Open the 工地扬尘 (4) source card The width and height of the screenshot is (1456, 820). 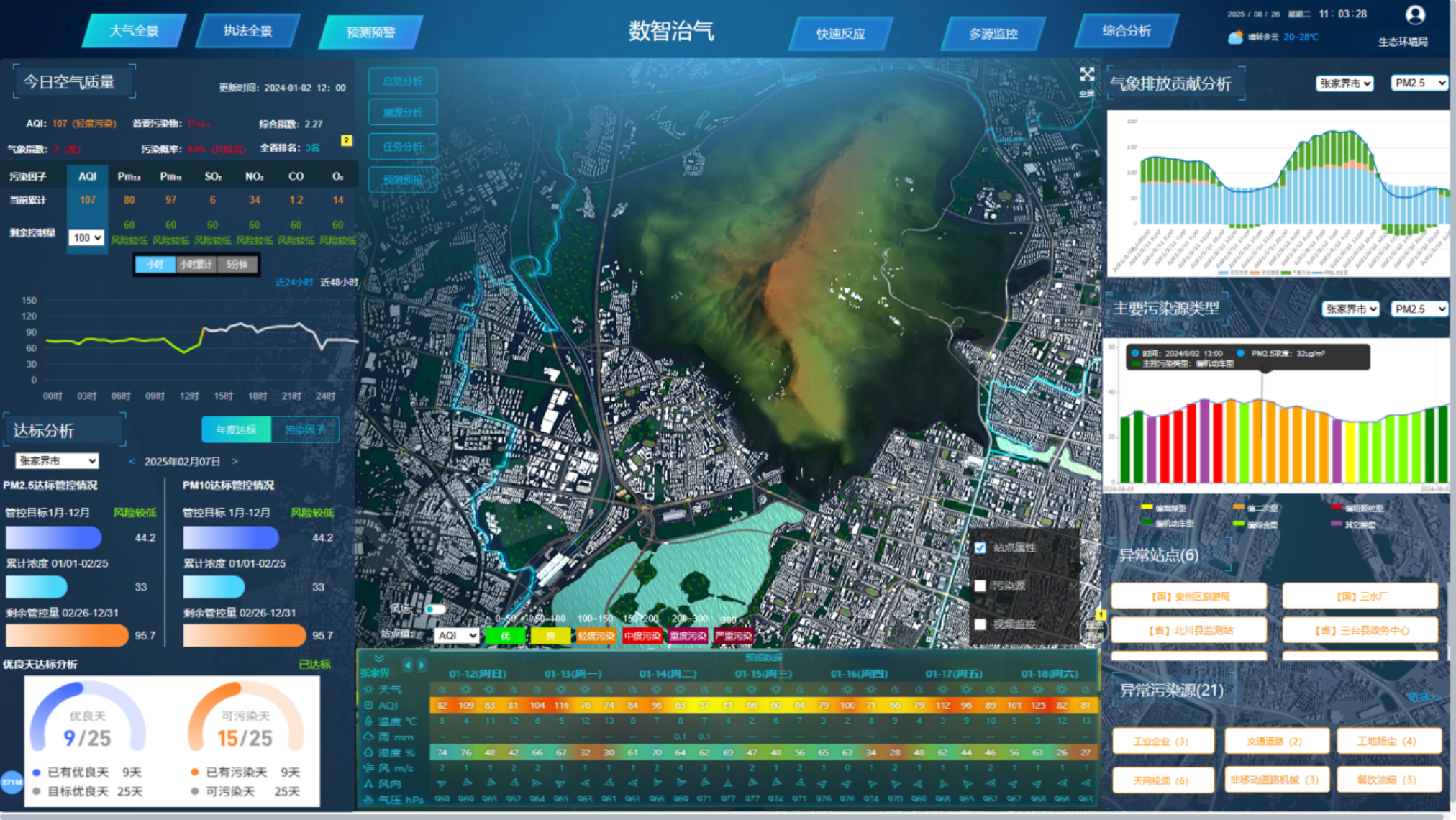[1388, 741]
